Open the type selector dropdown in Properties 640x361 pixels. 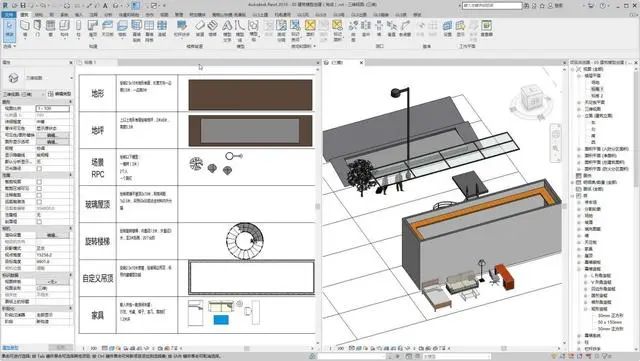71,78
